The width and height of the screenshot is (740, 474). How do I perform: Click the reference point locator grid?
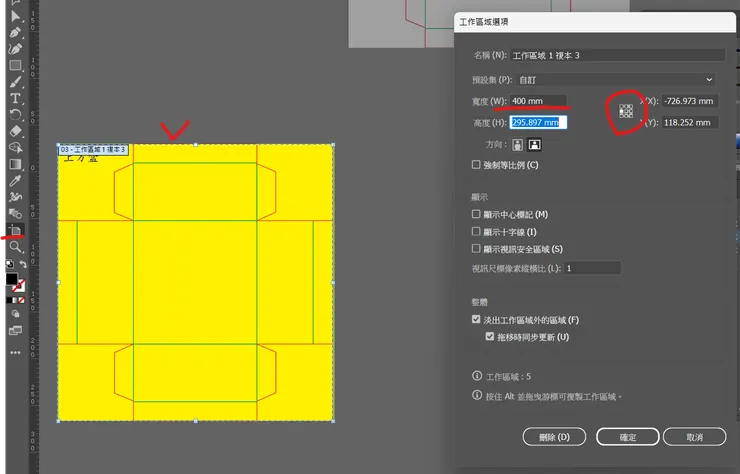626,111
